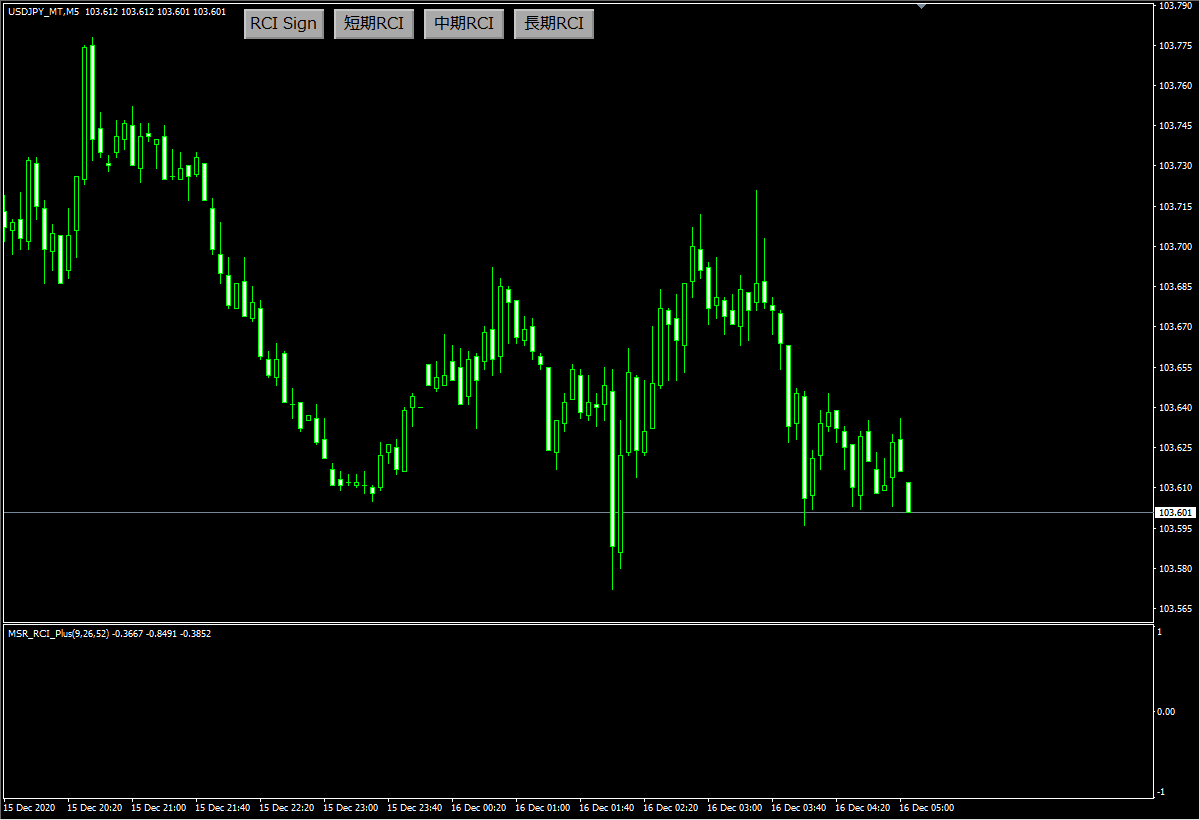The image size is (1200, 820).
Task: Click the tallest candle near 103.775 high
Action: coord(93,93)
